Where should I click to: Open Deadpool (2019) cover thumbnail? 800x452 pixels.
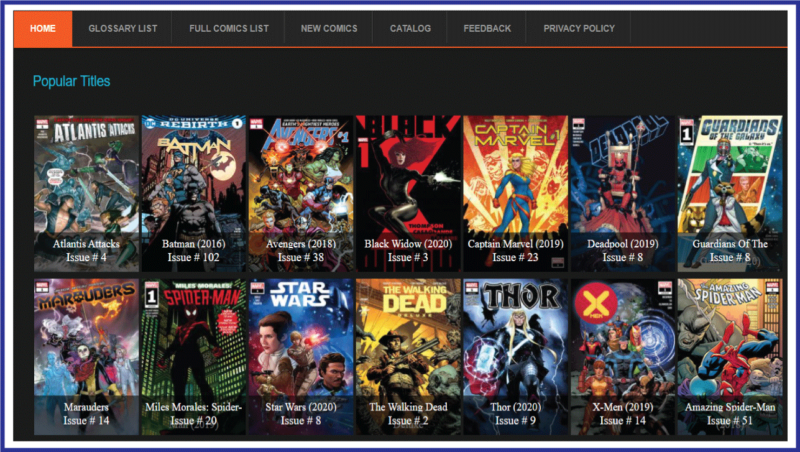click(622, 193)
